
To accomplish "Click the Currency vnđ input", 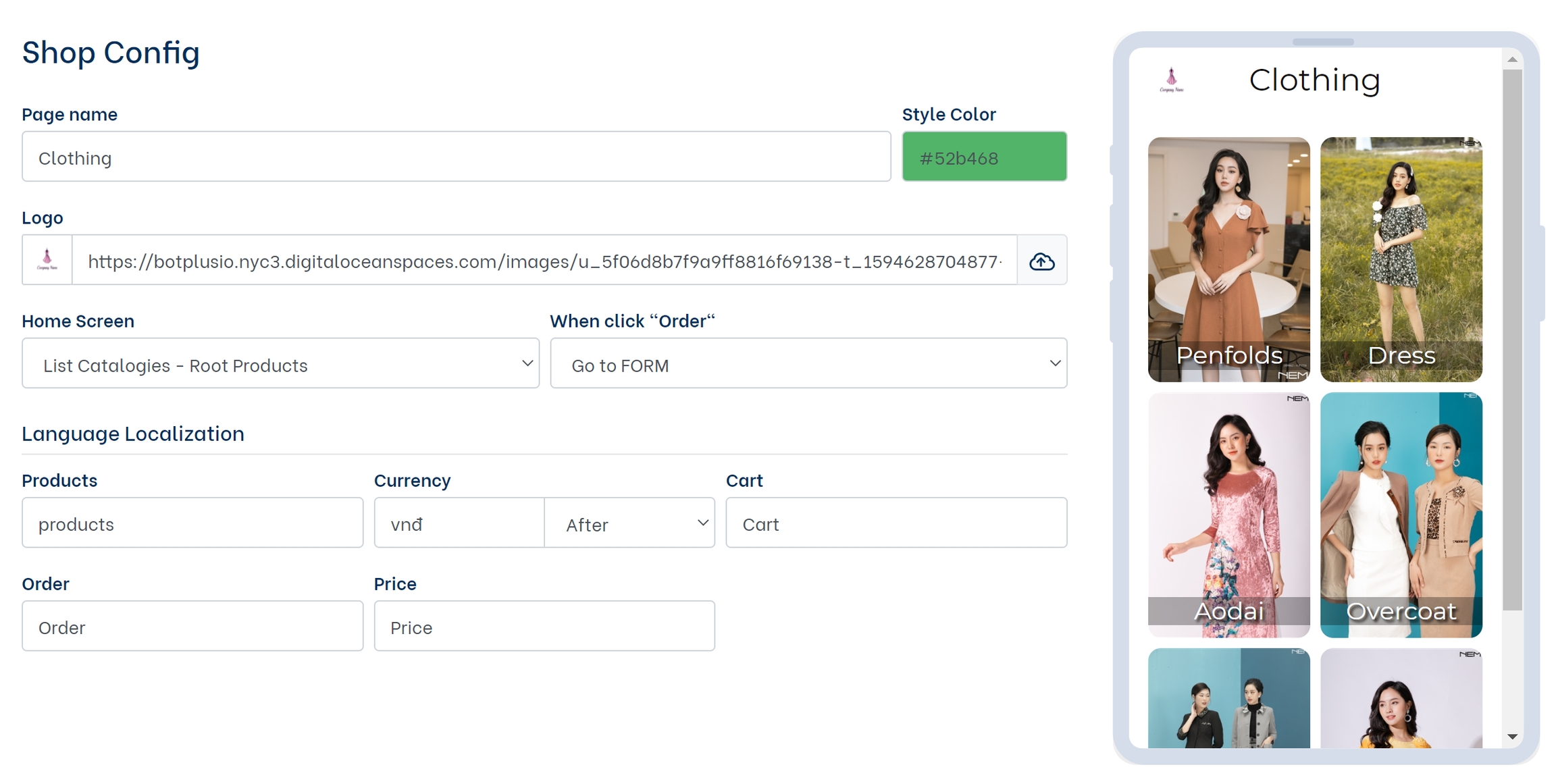I will pos(459,523).
